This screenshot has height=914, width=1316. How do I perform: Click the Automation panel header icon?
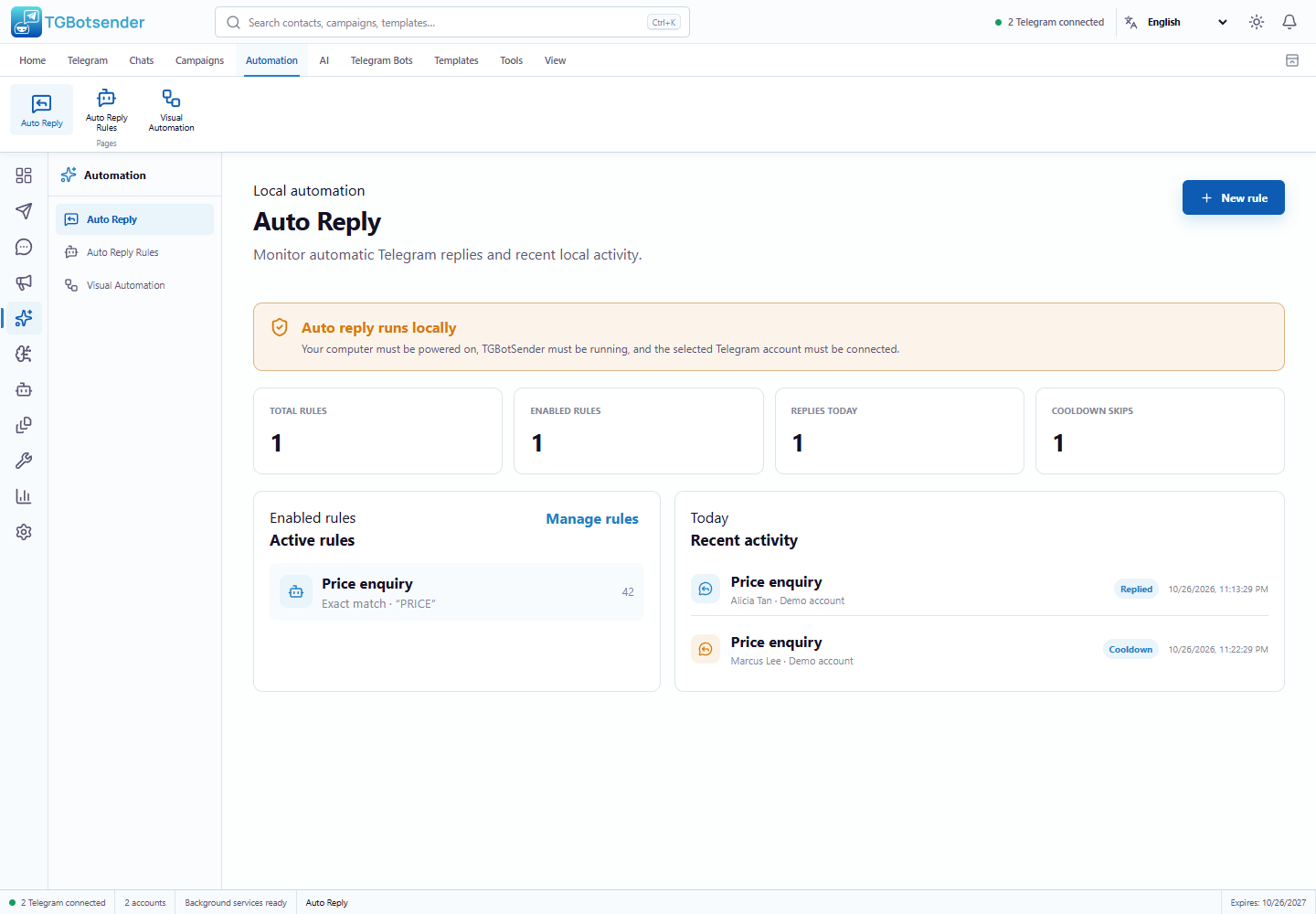69,175
